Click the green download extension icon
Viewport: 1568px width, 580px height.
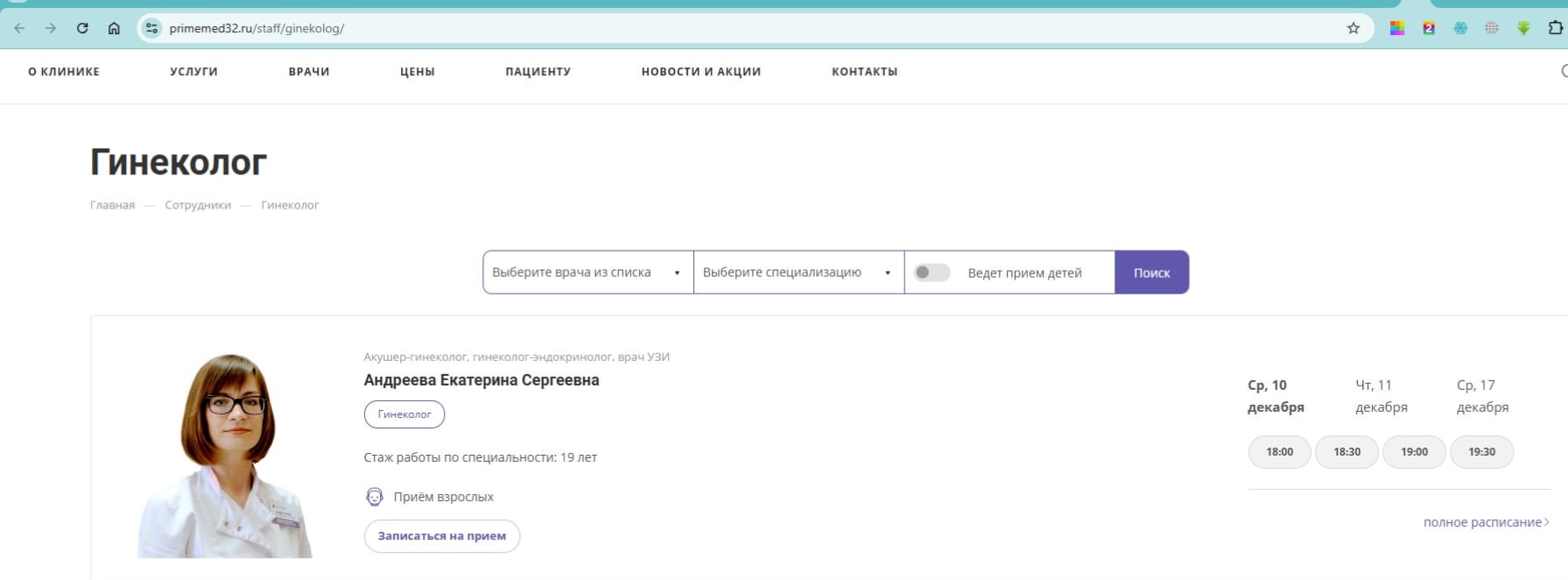[x=1523, y=28]
